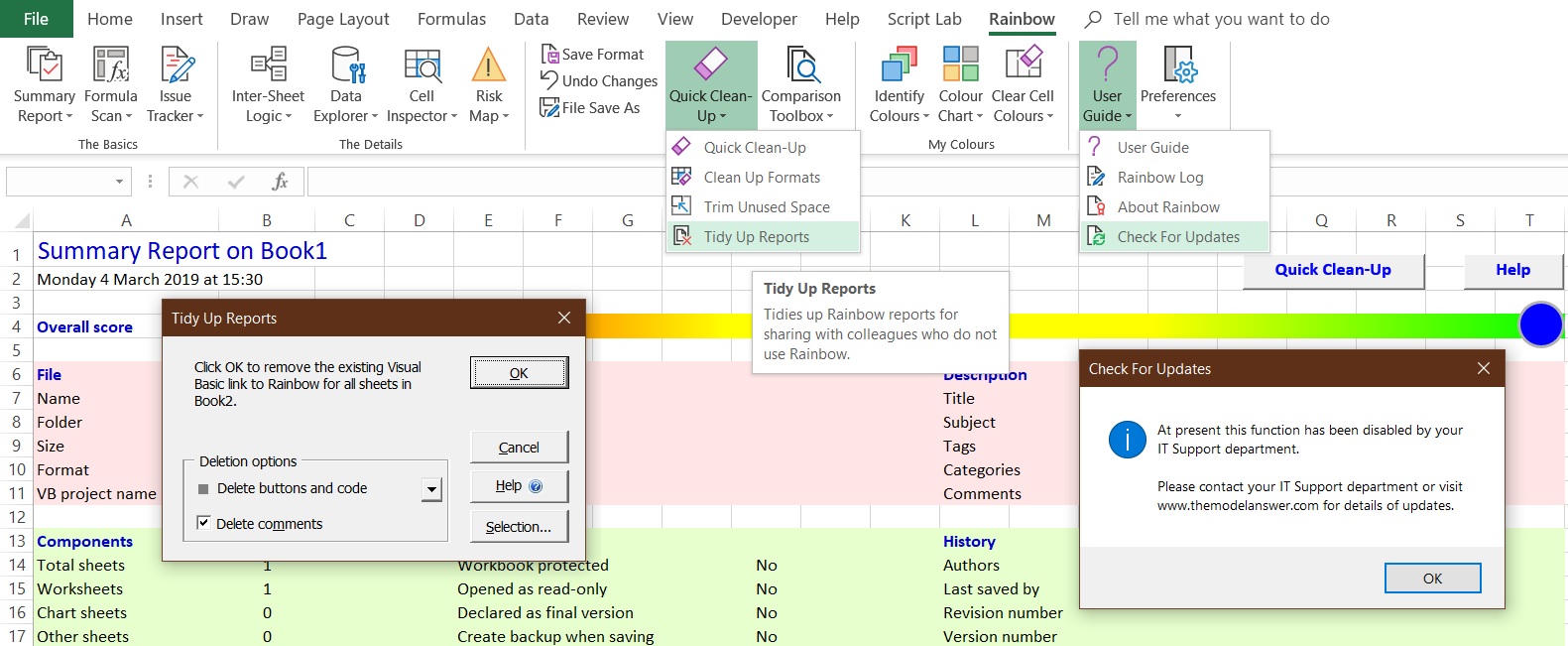Click Tell me what you want to do

pos(1221,19)
